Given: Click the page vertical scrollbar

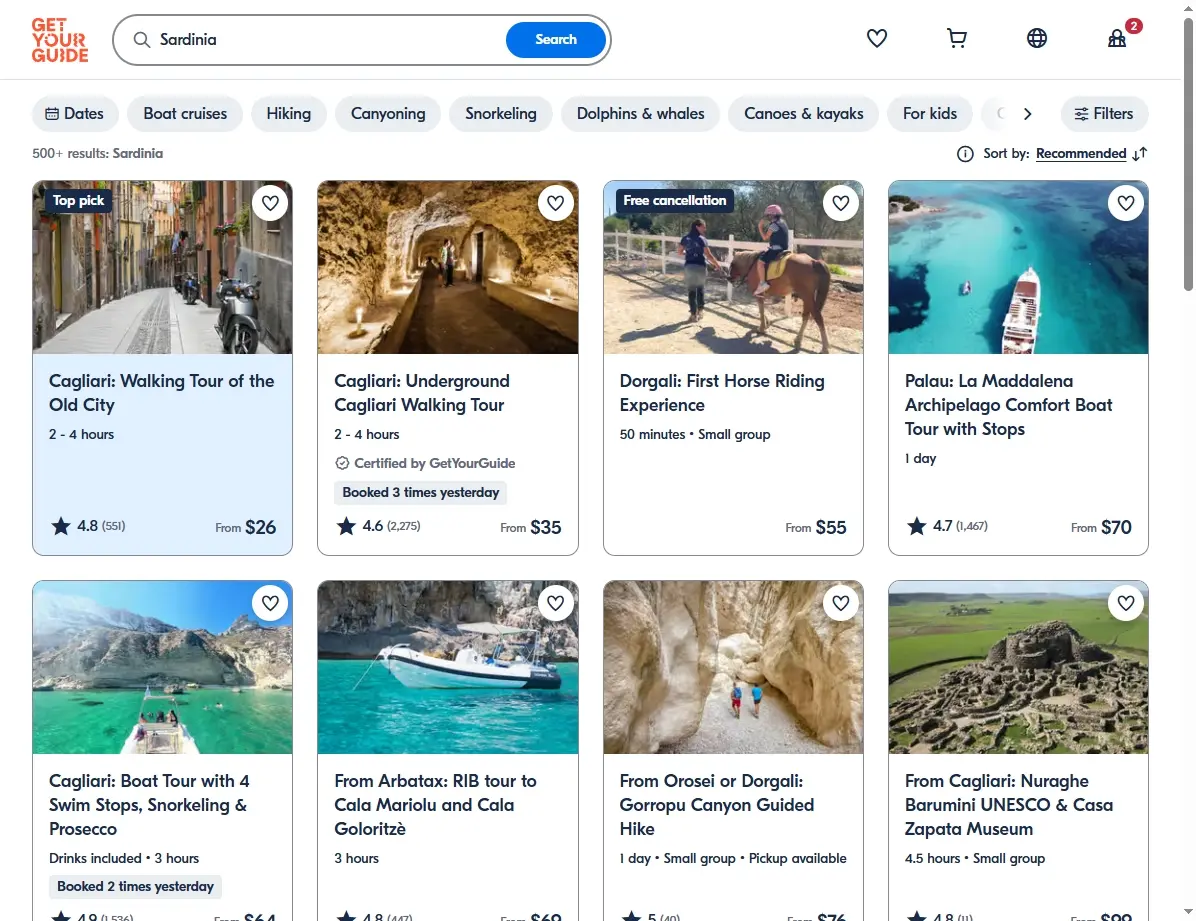Looking at the screenshot, I should coord(1188,153).
